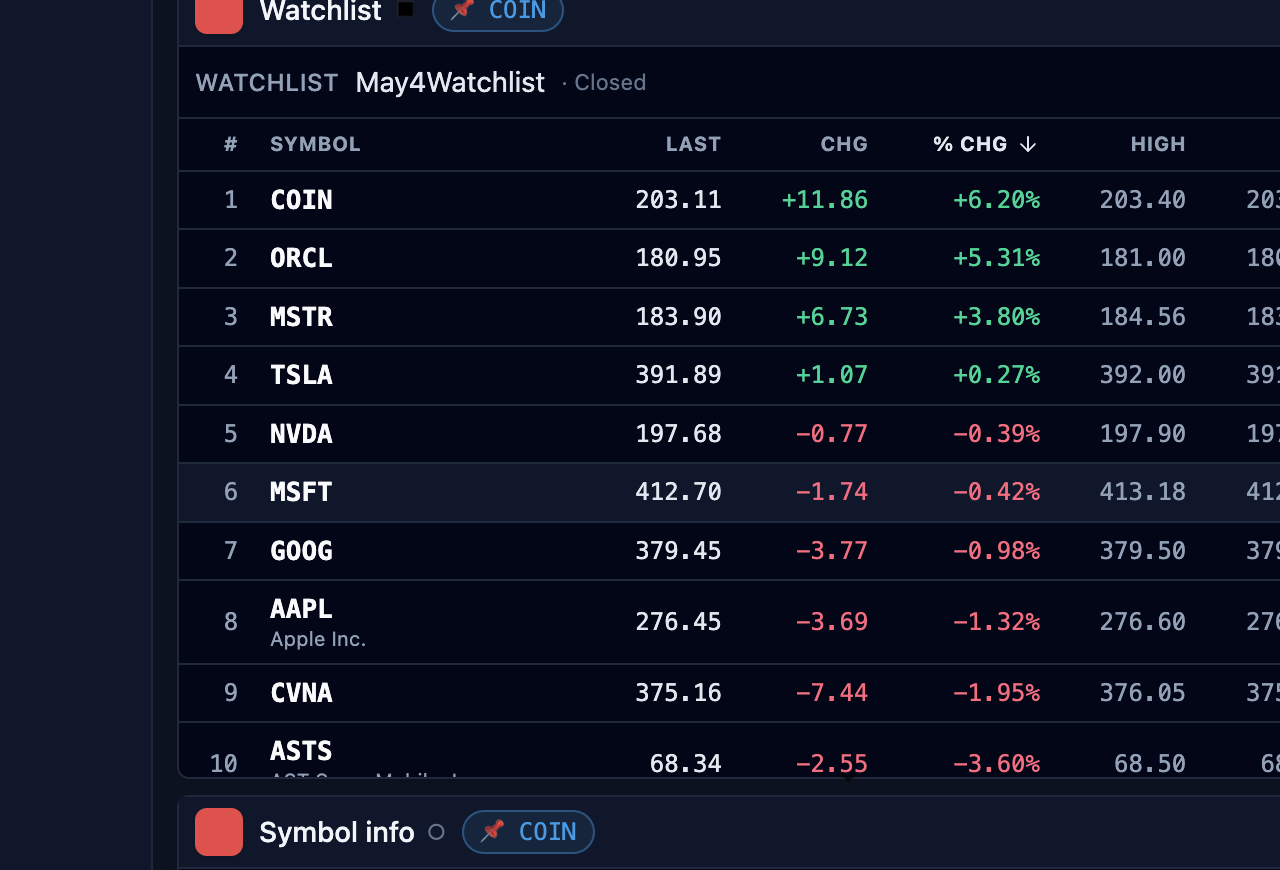Select the TSLA row symbol
The height and width of the screenshot is (870, 1280).
coord(301,375)
